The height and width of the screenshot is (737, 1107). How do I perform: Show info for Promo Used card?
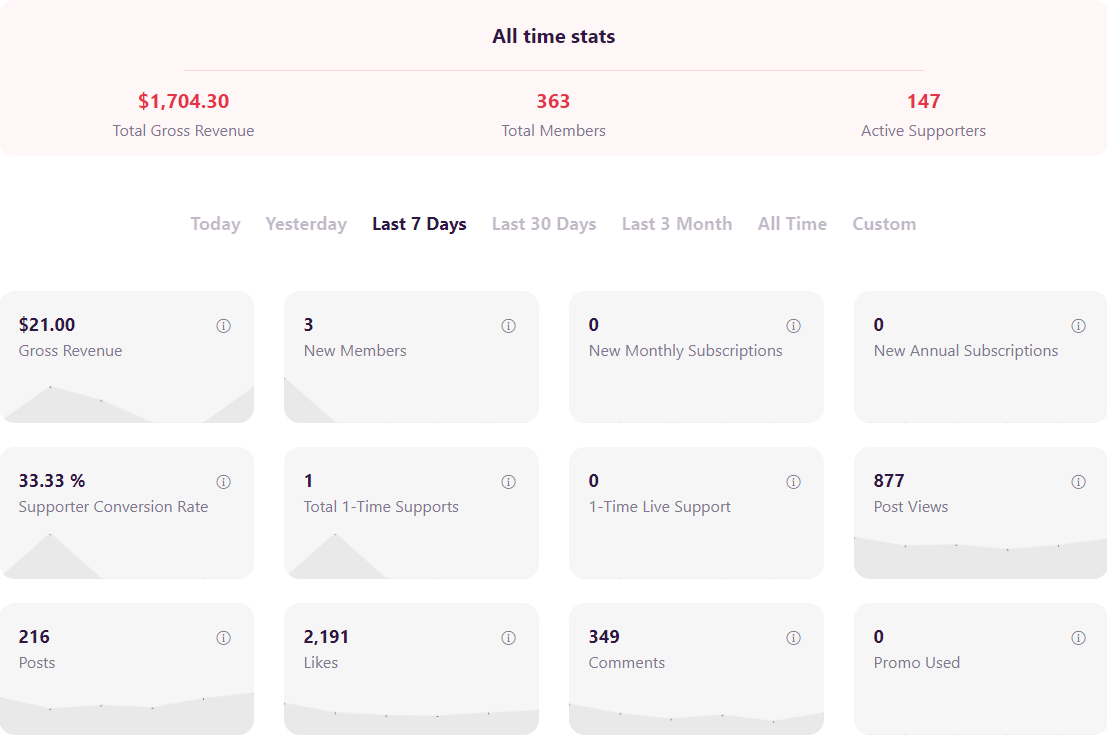(x=1078, y=638)
